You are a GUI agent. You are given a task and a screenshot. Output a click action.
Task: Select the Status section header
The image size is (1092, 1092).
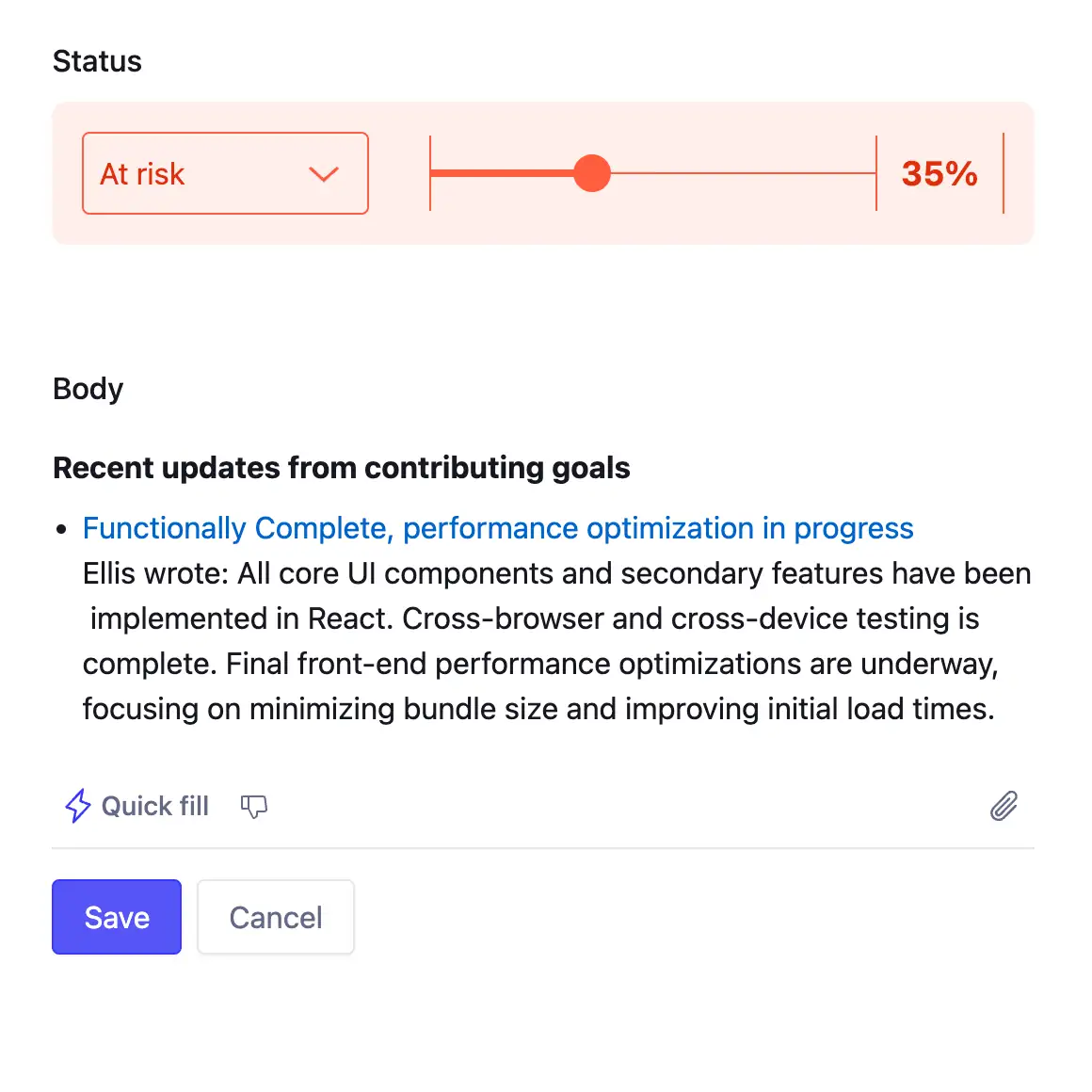tap(97, 60)
